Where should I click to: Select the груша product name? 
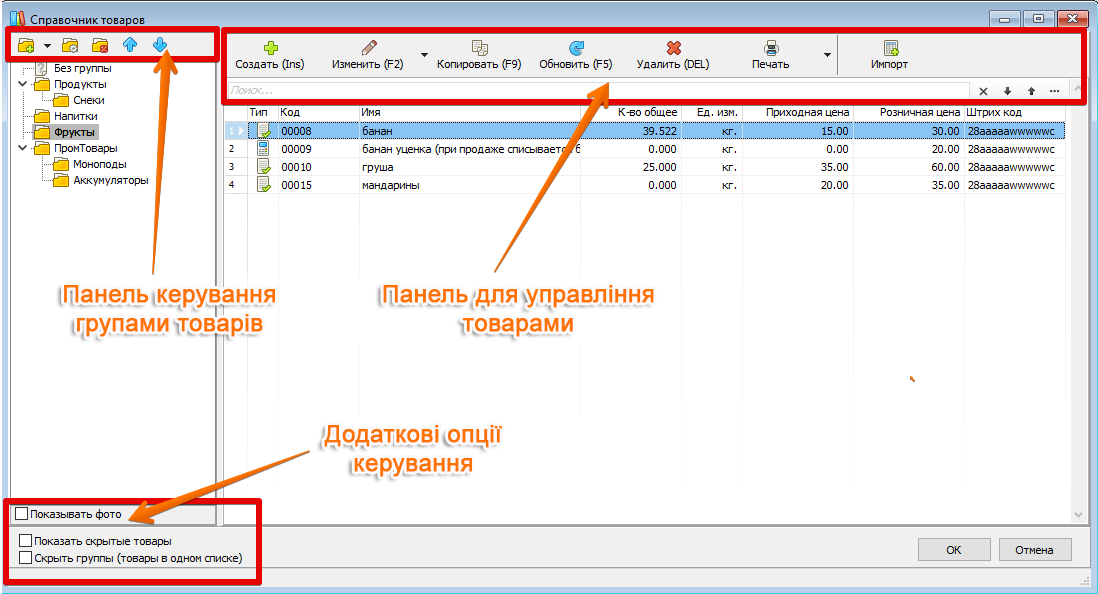[x=378, y=167]
